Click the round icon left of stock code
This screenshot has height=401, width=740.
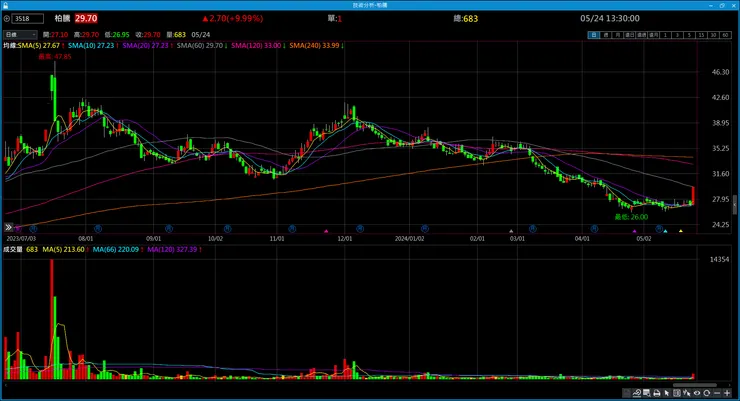(x=7, y=19)
